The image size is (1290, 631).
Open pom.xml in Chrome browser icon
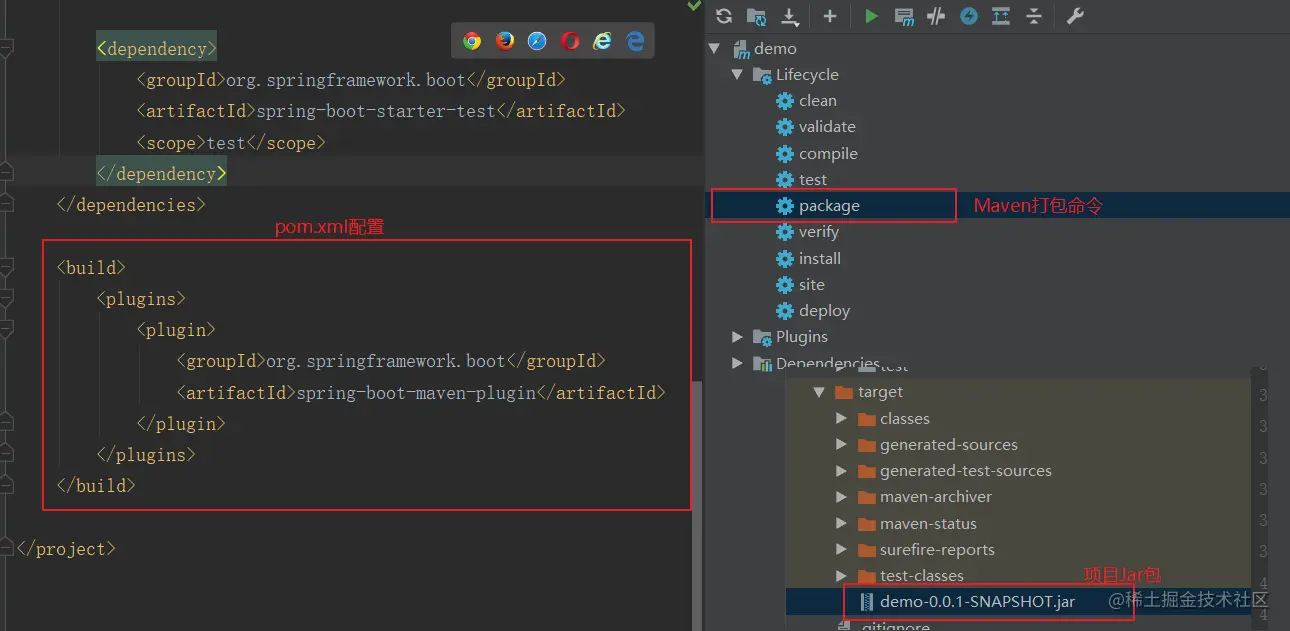472,41
